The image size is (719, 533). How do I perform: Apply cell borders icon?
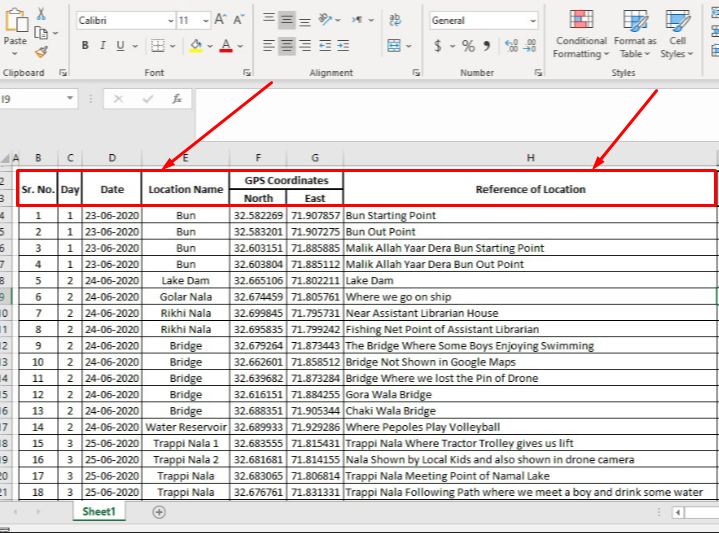tap(158, 45)
